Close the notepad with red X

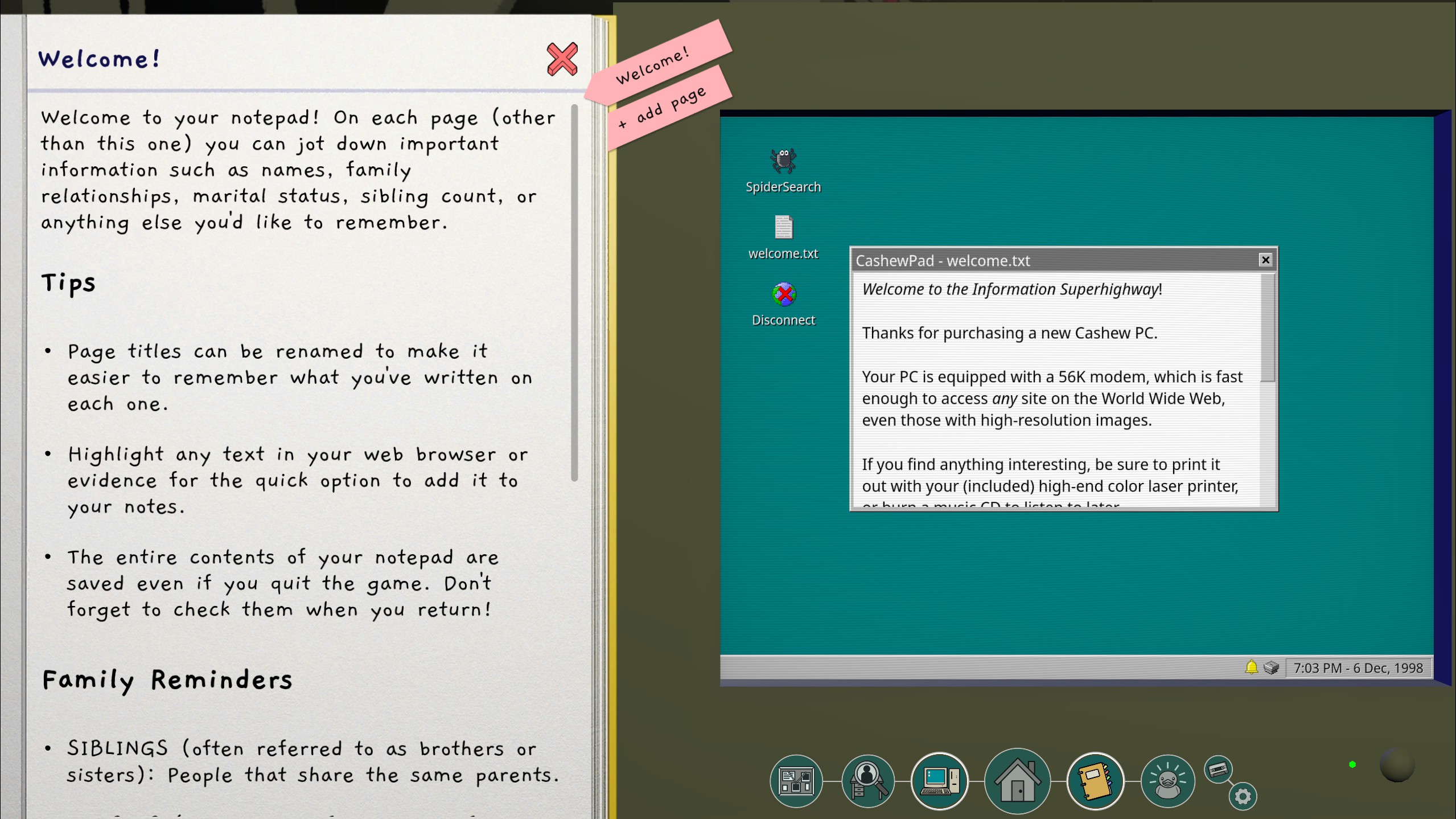tap(562, 59)
